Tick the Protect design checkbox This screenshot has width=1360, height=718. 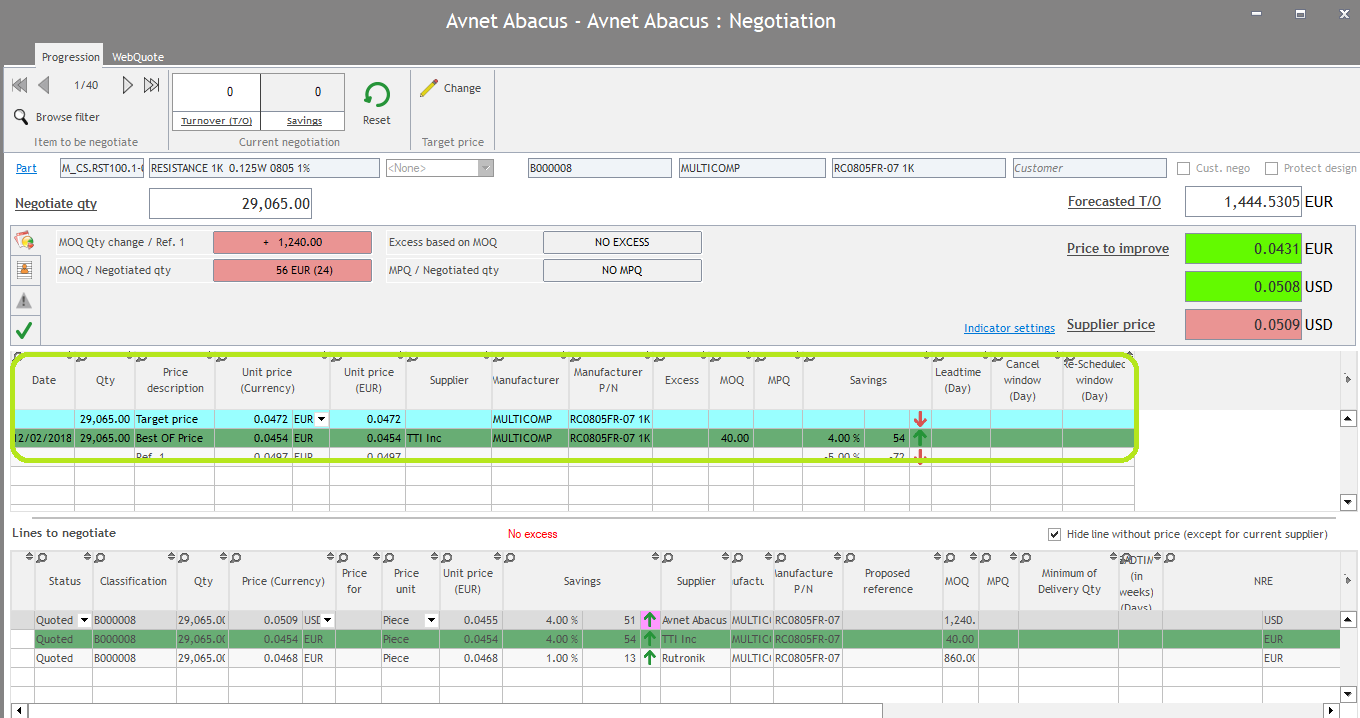coord(1272,168)
